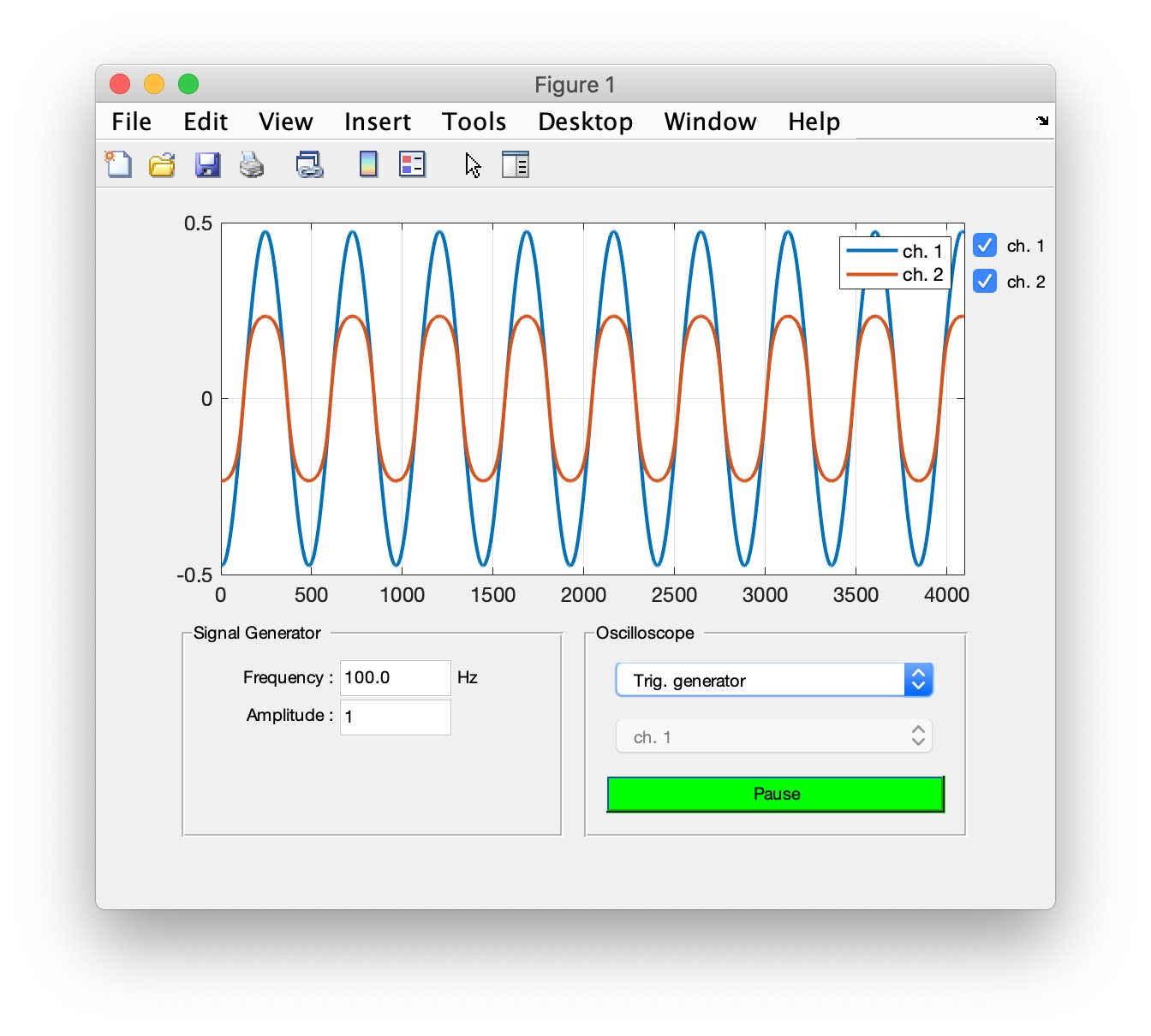Open the Property Inspector from the toolbar
This screenshot has height=1036, width=1151.
(516, 164)
